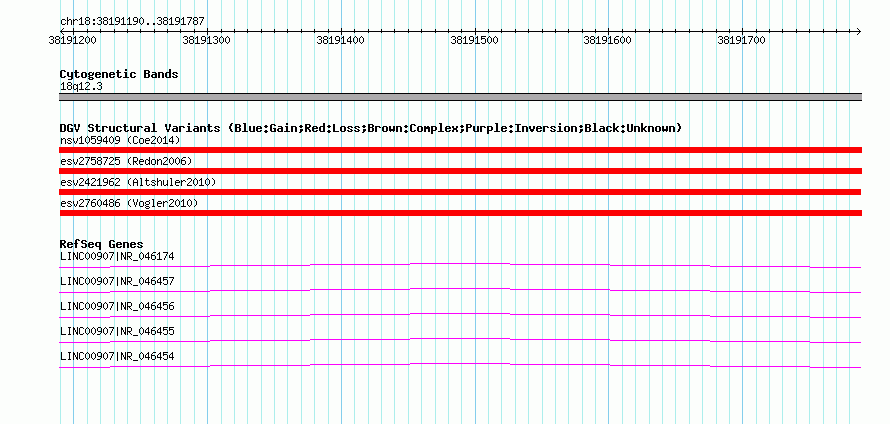Image resolution: width=890 pixels, height=424 pixels.
Task: Open the DGV Structural Variants track heading
Action: click(x=371, y=128)
